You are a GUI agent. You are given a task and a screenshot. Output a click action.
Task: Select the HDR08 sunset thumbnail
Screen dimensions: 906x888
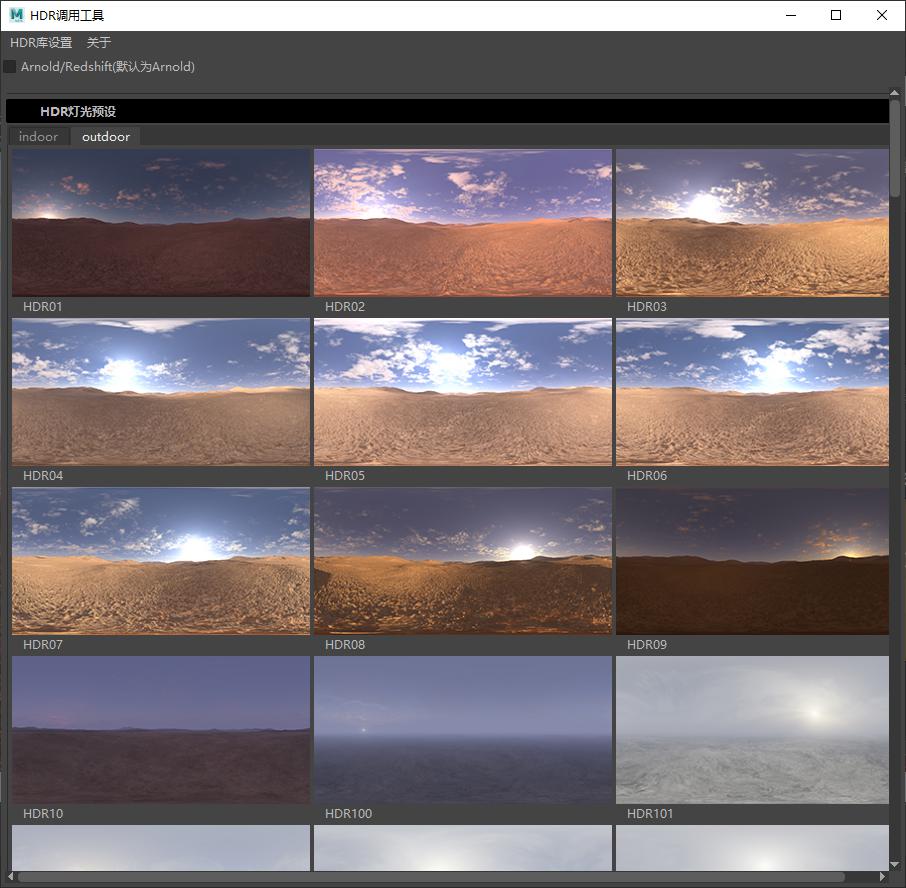point(463,561)
